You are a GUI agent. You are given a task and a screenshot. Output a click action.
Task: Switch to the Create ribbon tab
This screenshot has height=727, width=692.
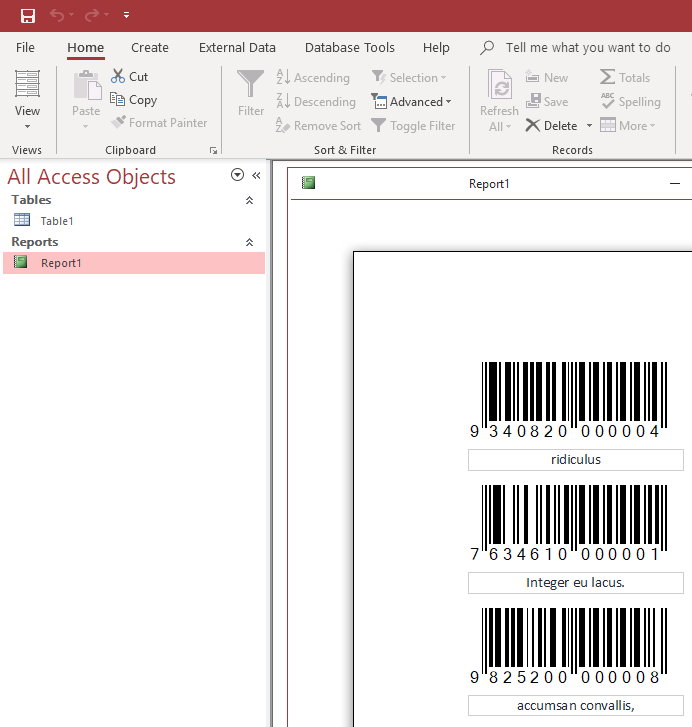point(150,48)
